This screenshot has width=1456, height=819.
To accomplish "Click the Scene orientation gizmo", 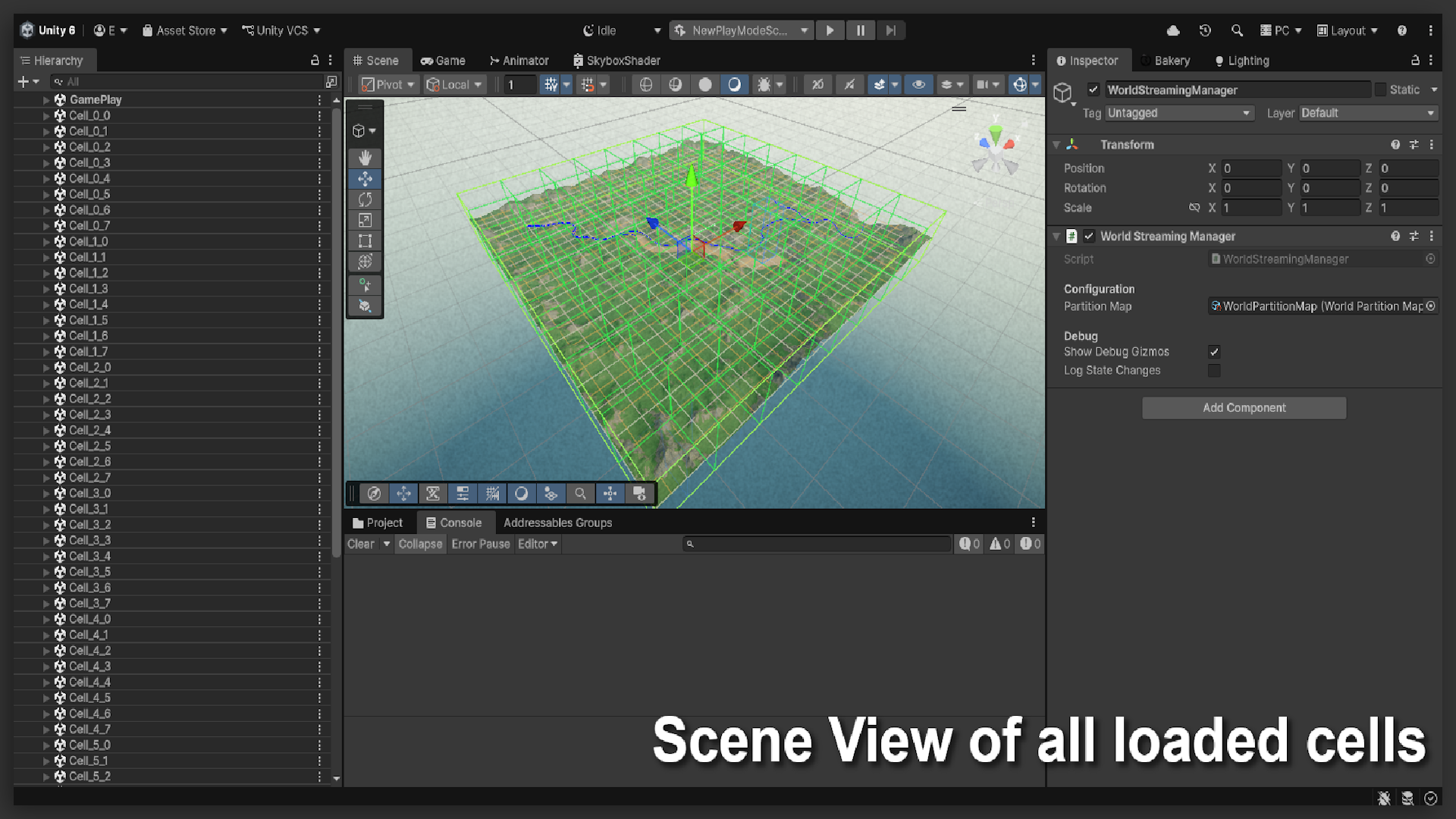I will coord(996,150).
